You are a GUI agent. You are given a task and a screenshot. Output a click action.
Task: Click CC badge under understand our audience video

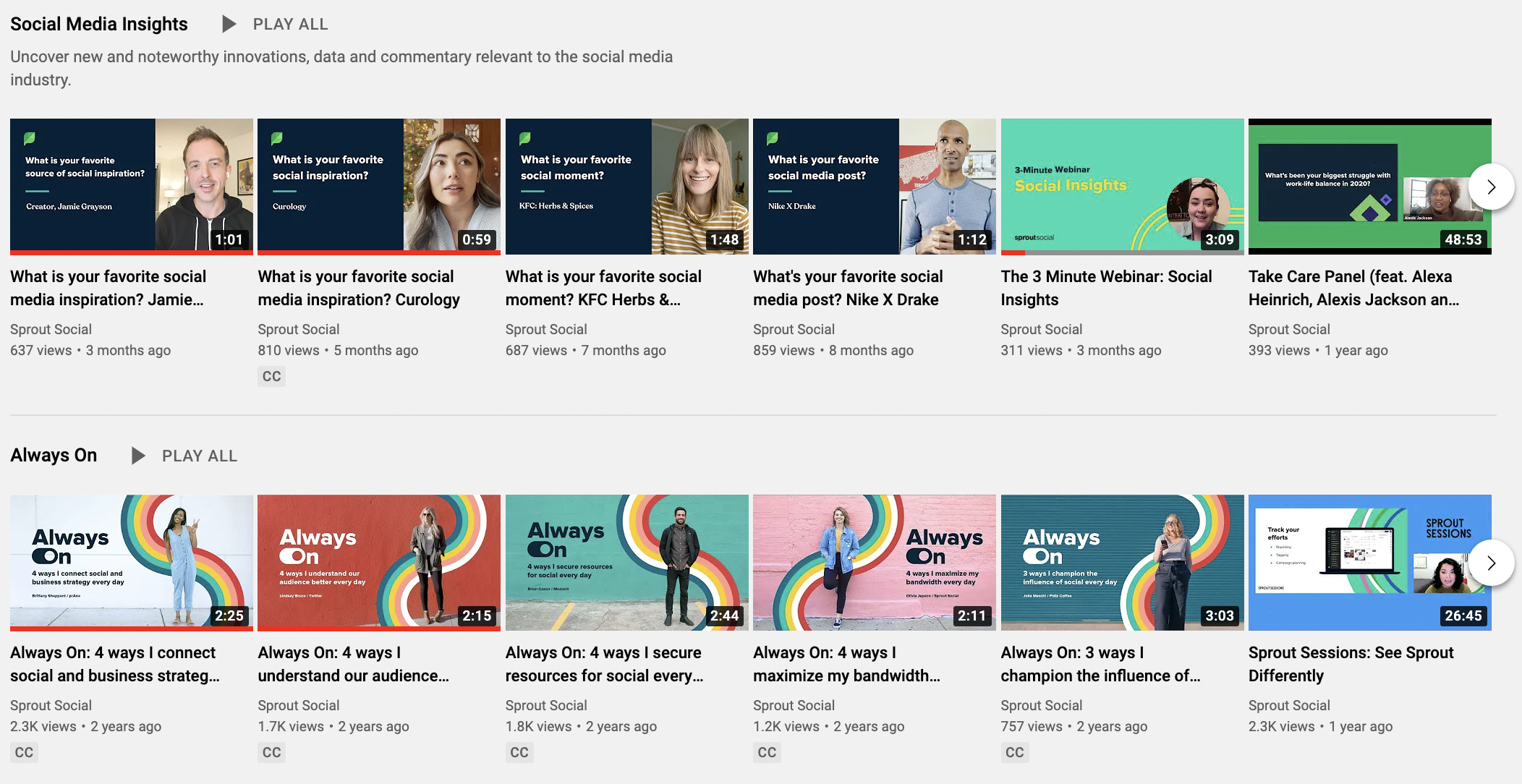pyautogui.click(x=271, y=752)
